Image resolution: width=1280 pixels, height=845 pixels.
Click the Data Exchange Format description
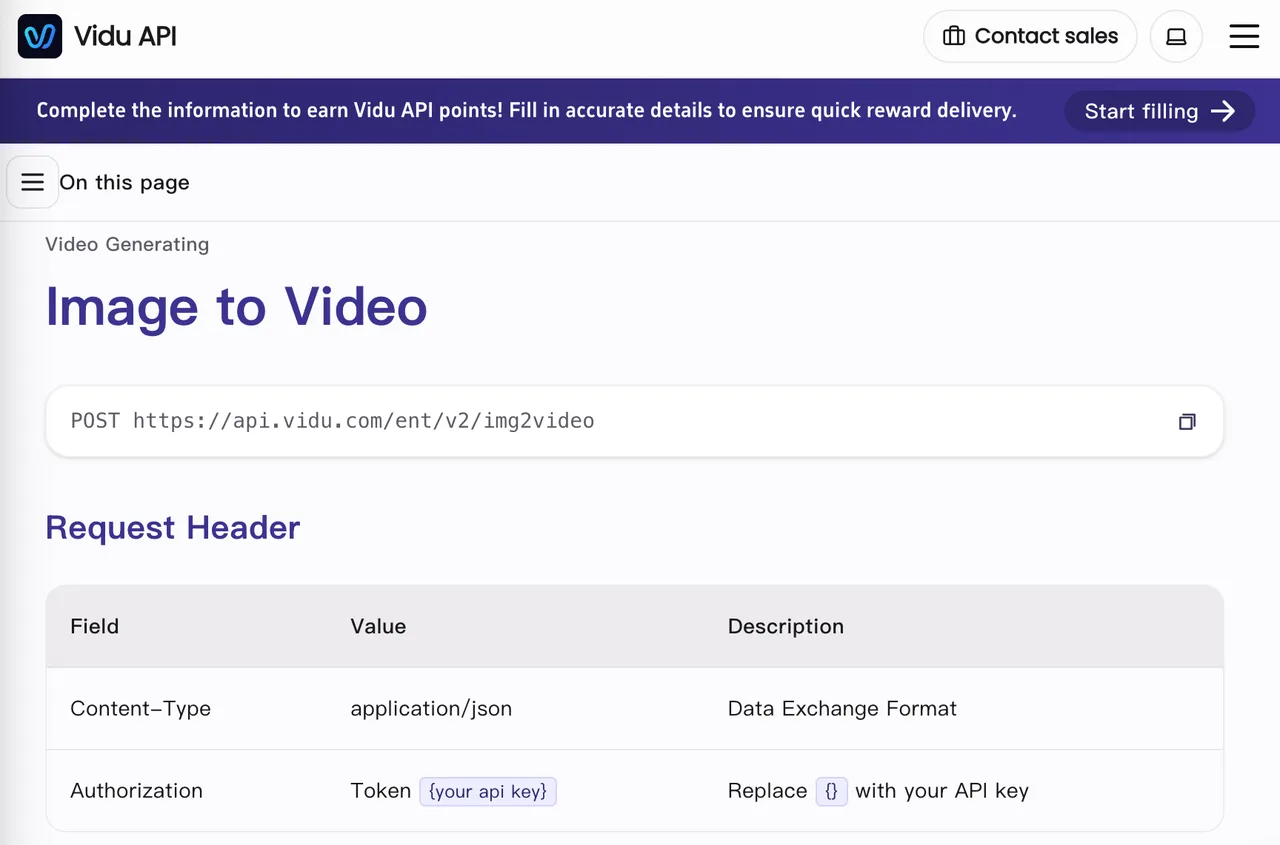pos(842,708)
